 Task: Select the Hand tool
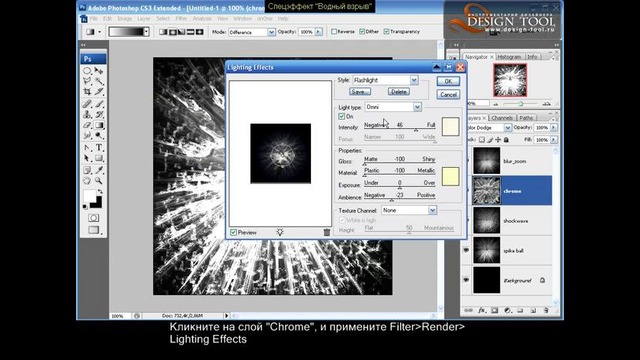click(87, 180)
